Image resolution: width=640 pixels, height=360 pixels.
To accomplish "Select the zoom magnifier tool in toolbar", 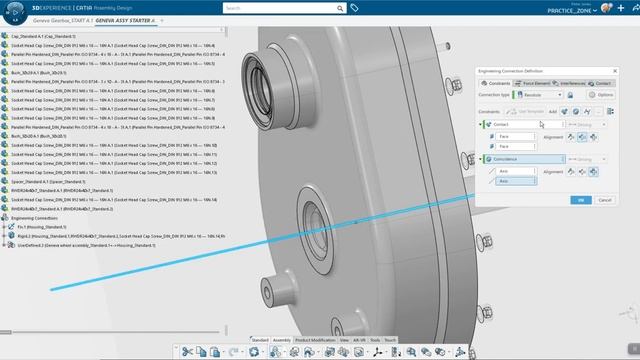I will coord(411,352).
